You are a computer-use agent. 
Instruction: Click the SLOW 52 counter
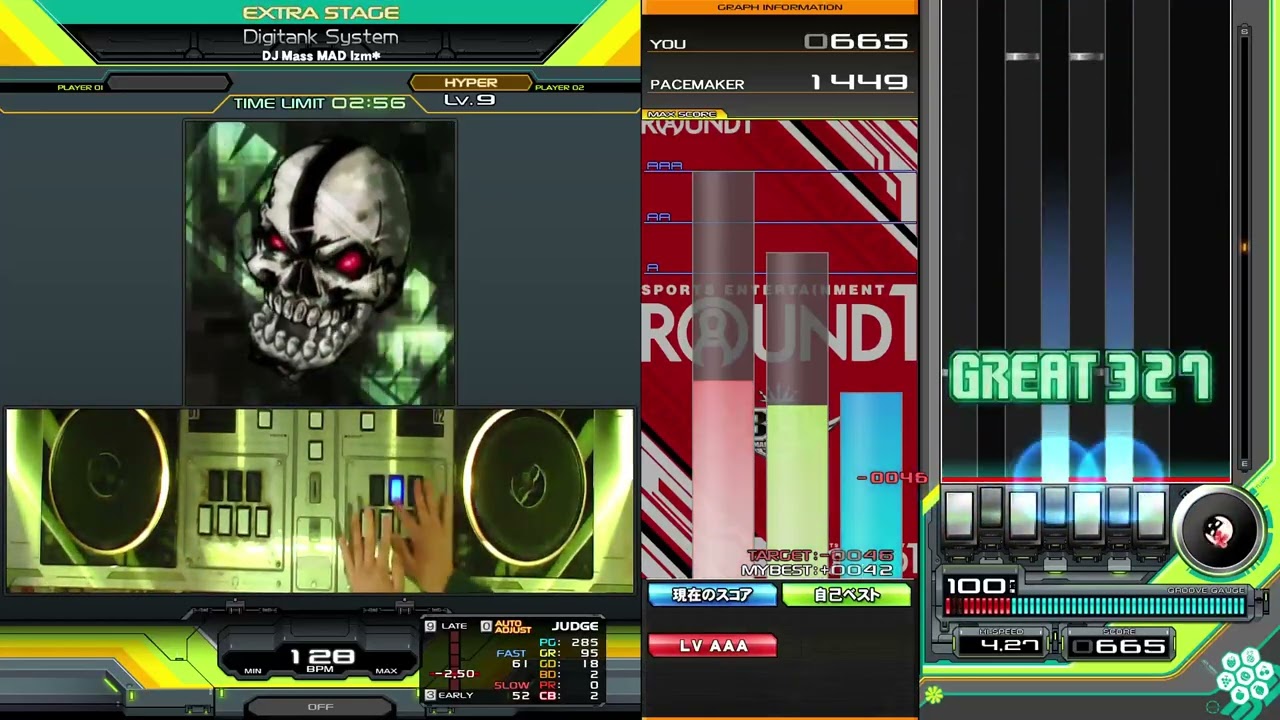[x=512, y=690]
